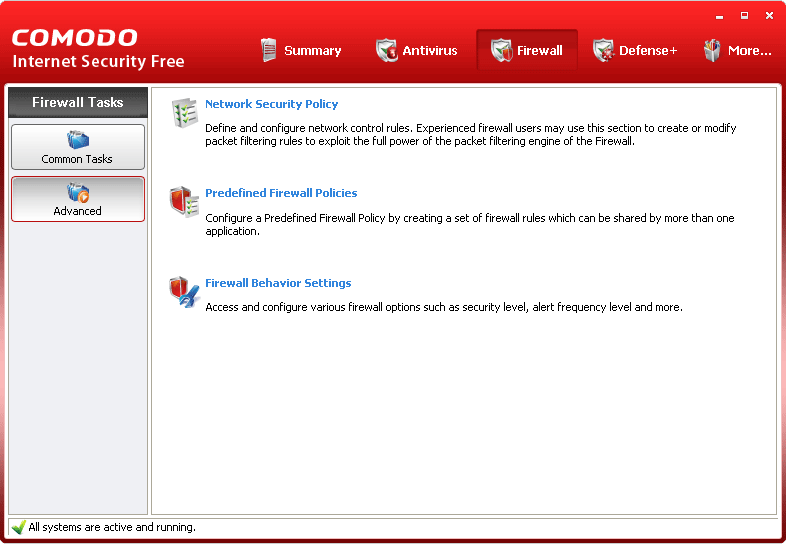Click the More pencil cup icon
This screenshot has width=786, height=544.
[712, 50]
